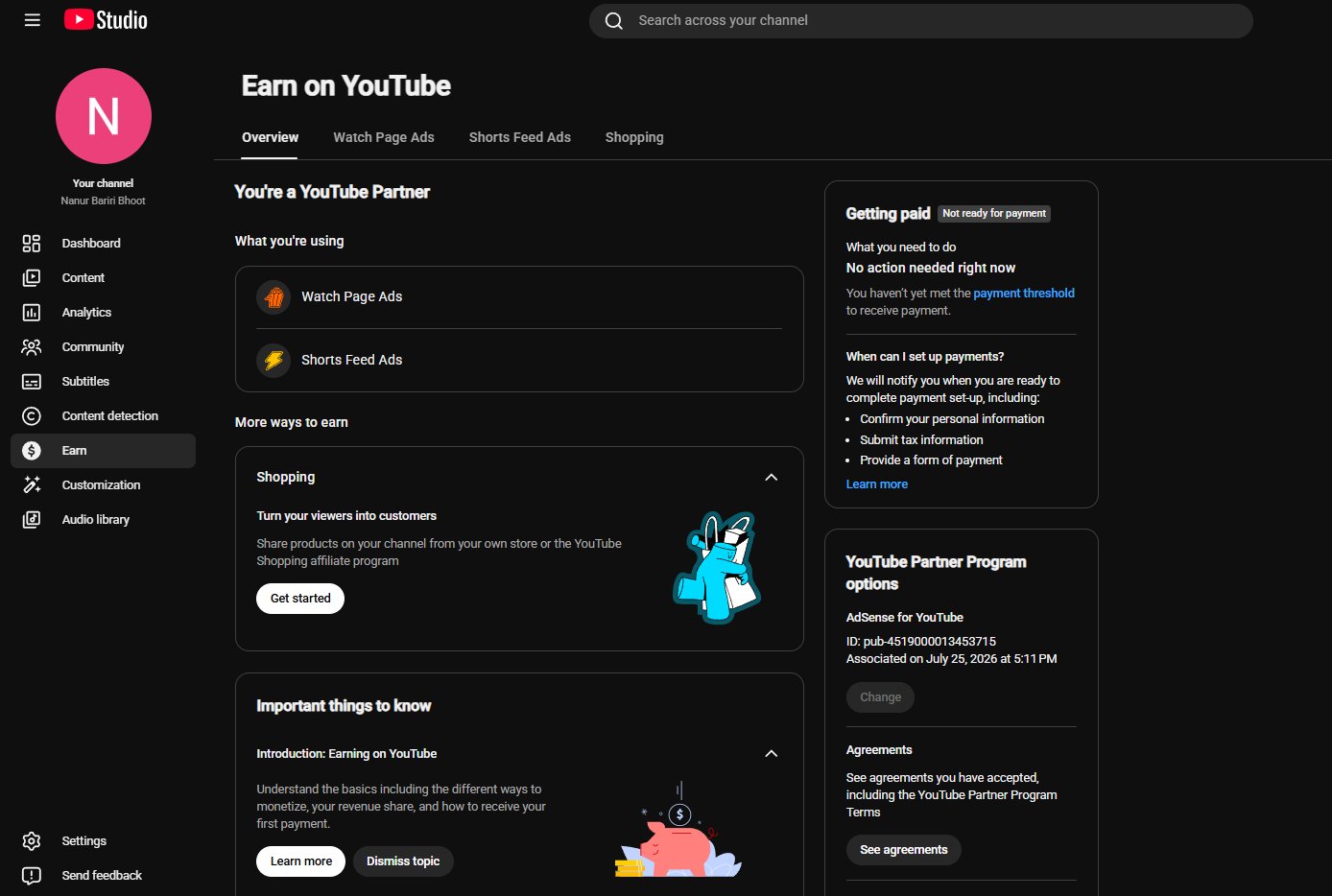This screenshot has height=896, width=1332.
Task: Click the Confirm your personal information bullet
Action: [952, 419]
